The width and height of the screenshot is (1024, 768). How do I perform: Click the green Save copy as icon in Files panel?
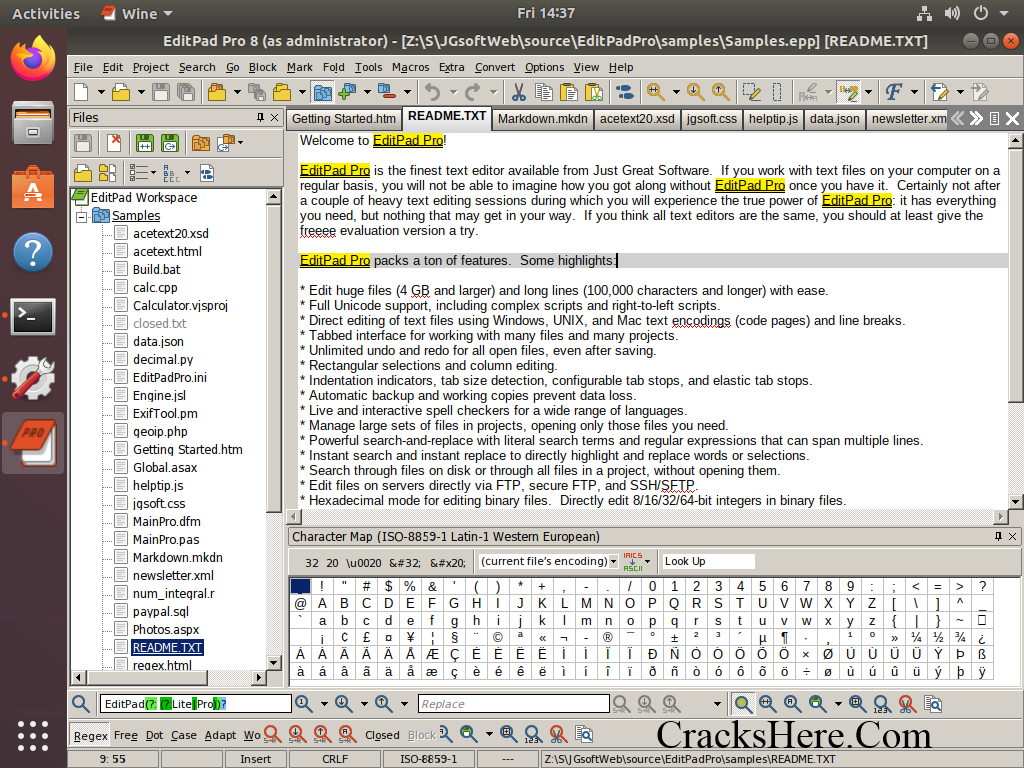tap(170, 142)
